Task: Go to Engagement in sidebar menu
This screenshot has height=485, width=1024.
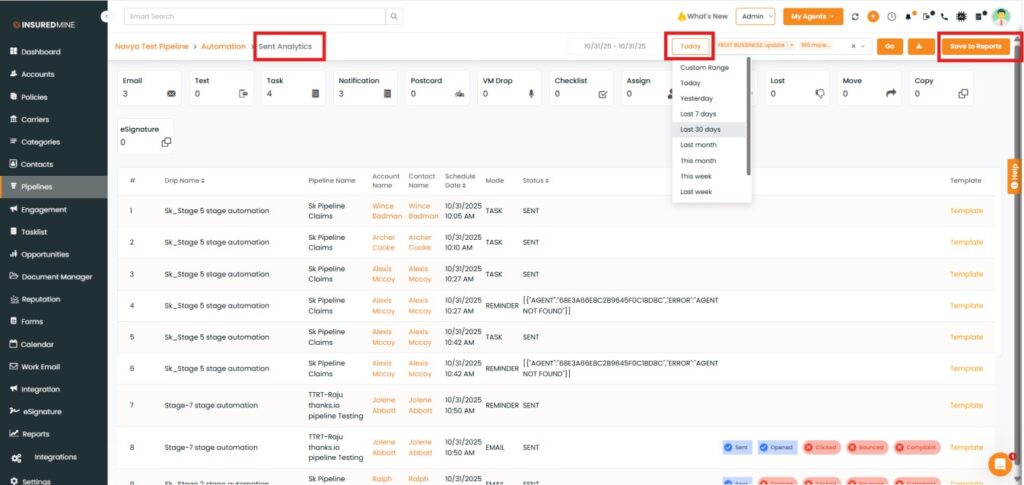Action: point(43,209)
